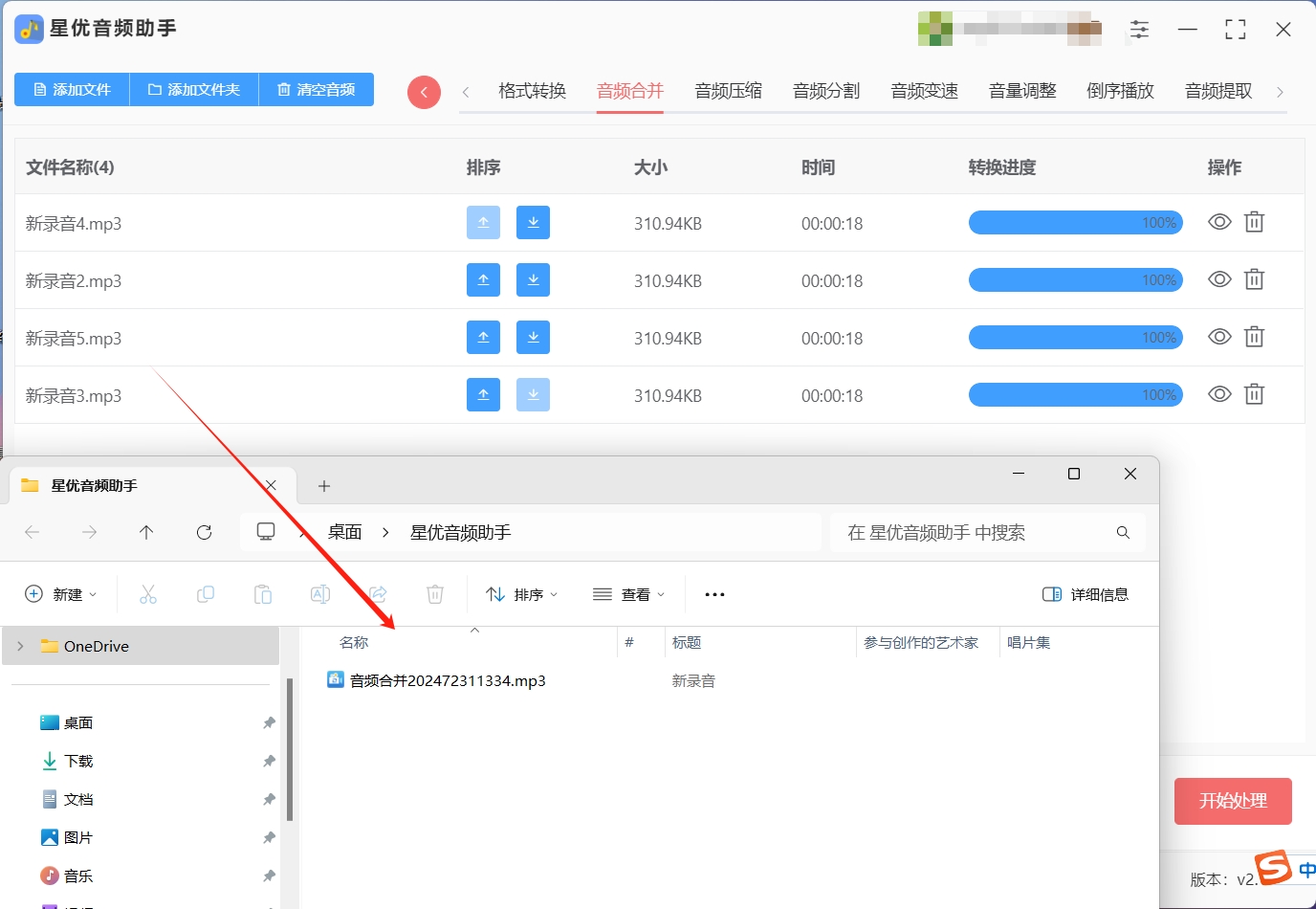Delete 新录音4.mp3 from the list
This screenshot has width=1316, height=909.
click(1254, 222)
